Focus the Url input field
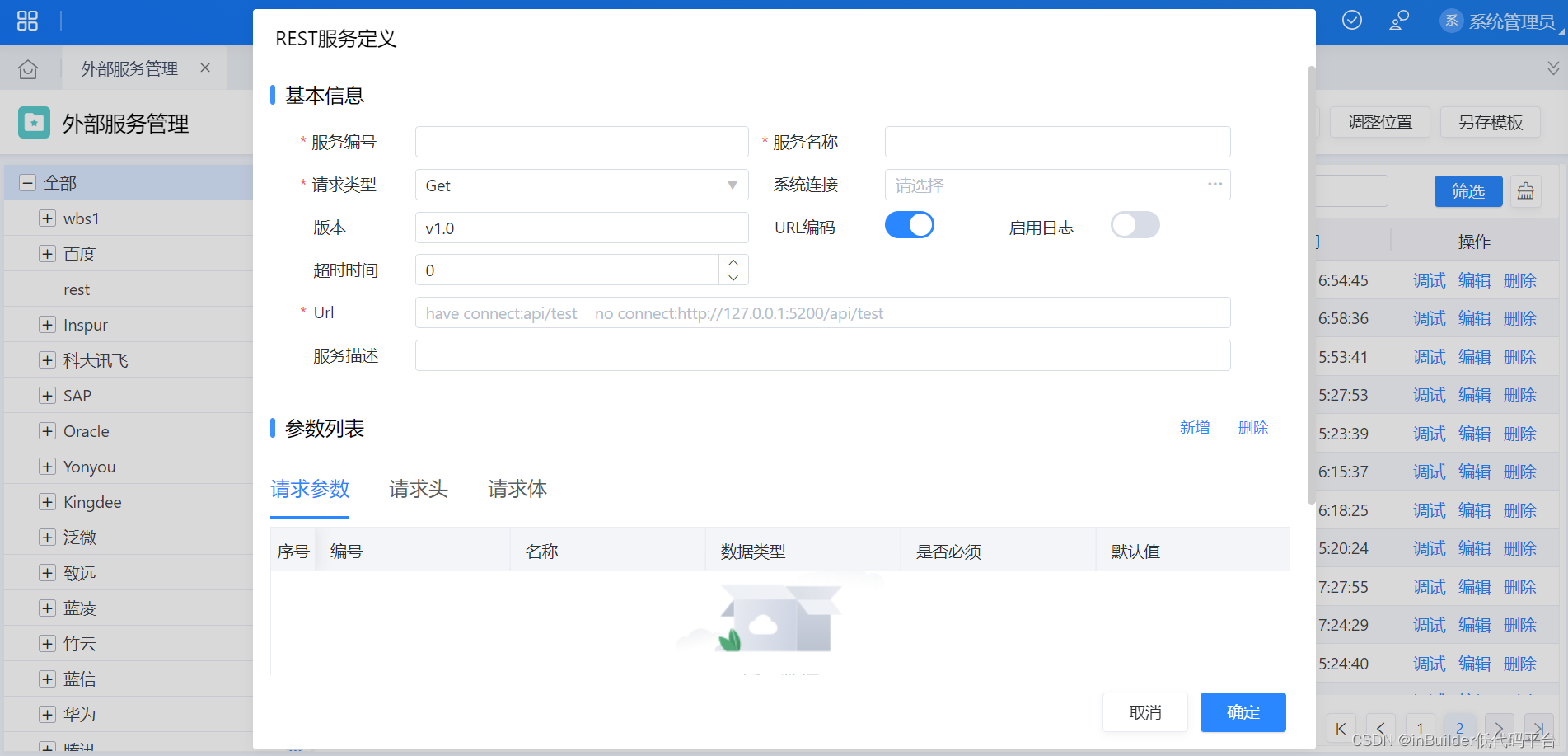The image size is (1568, 756). 823,312
